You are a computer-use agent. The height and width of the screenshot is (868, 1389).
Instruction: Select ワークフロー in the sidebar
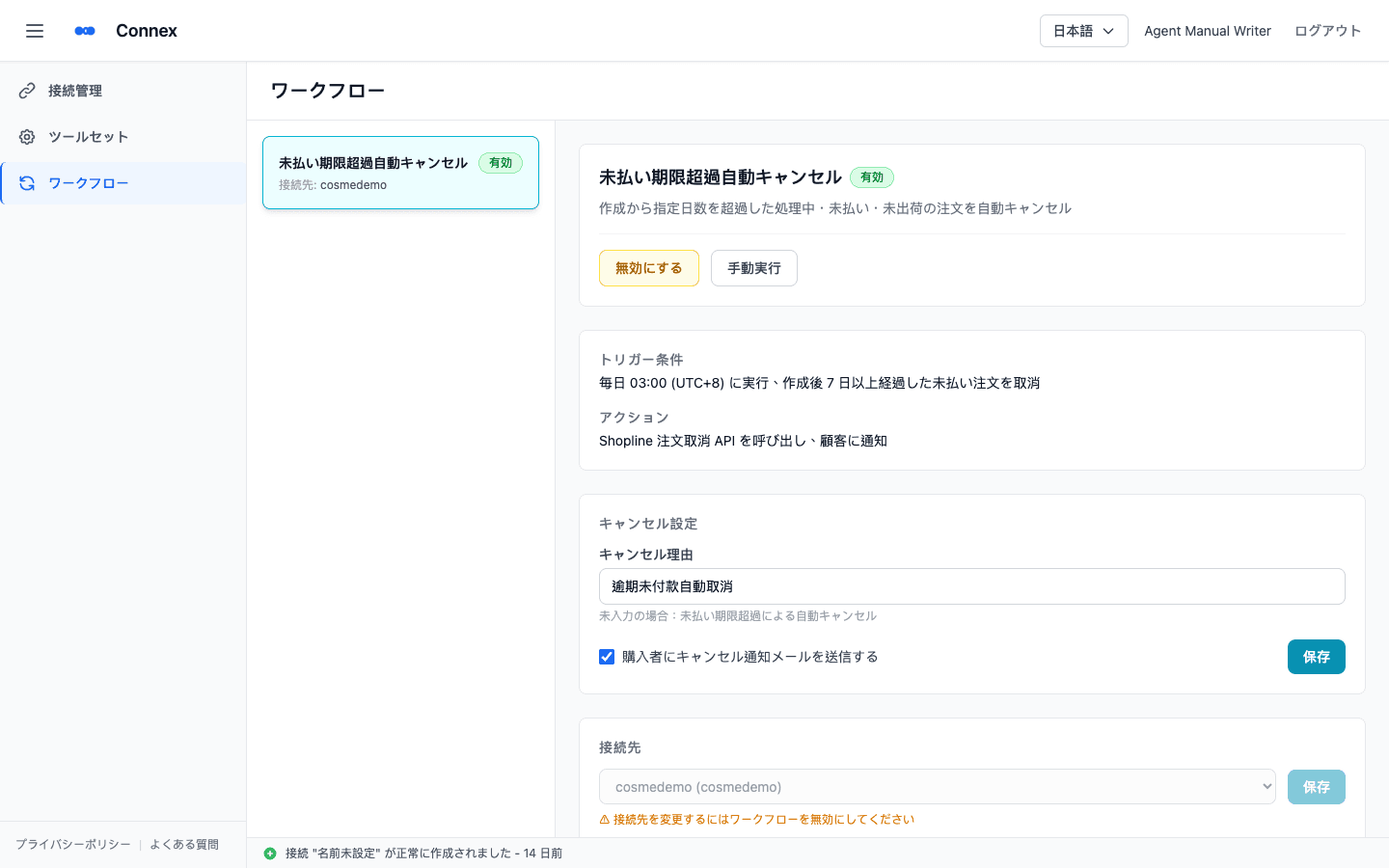123,183
